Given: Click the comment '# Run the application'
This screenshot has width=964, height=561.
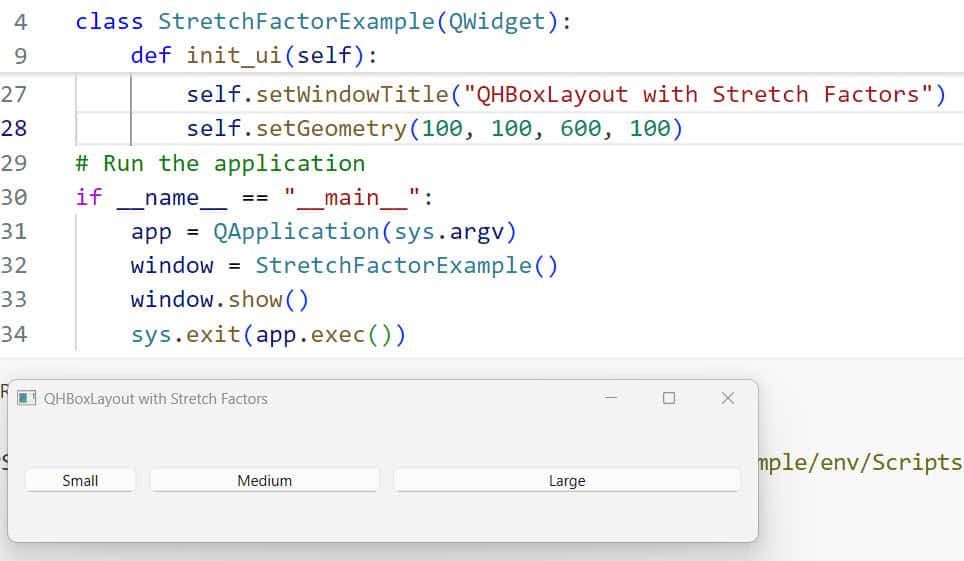Looking at the screenshot, I should [x=220, y=164].
